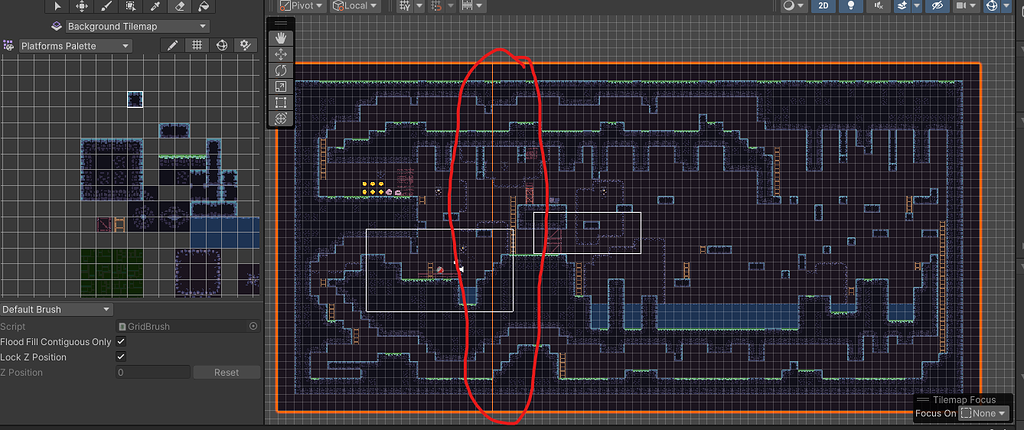Select the Rect tool in scene overlay
Viewport: 1024px width, 430px height.
[x=281, y=103]
